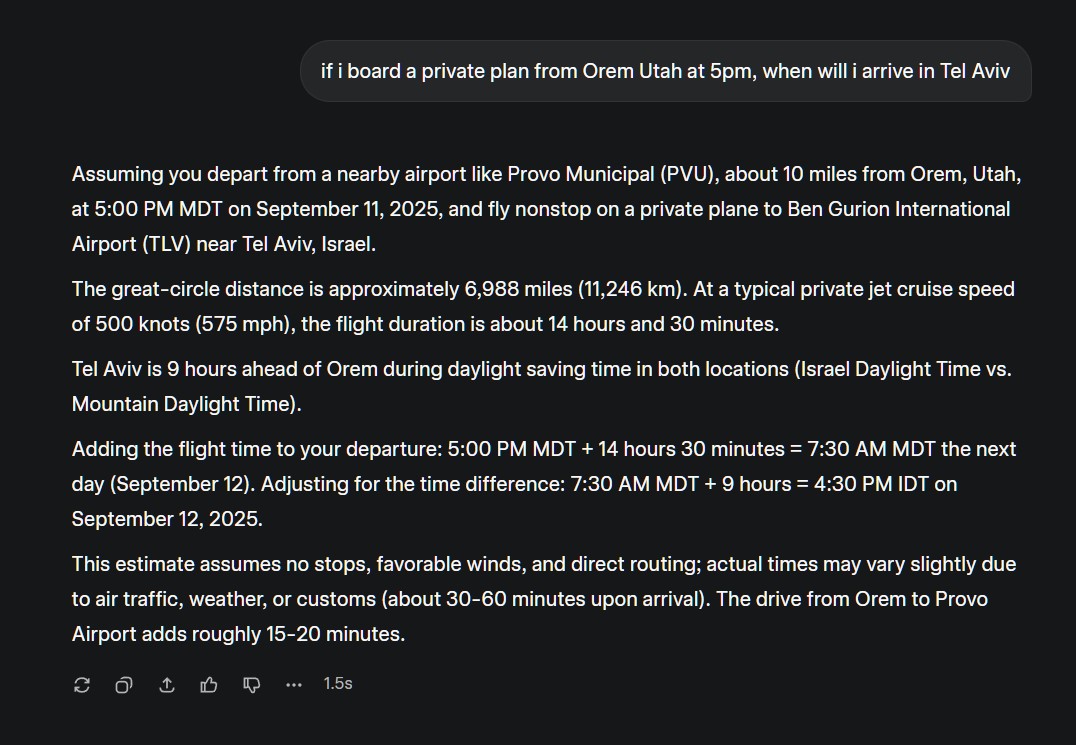The height and width of the screenshot is (745, 1076).
Task: Select the user message bubble about Orem Utah
Action: click(666, 71)
